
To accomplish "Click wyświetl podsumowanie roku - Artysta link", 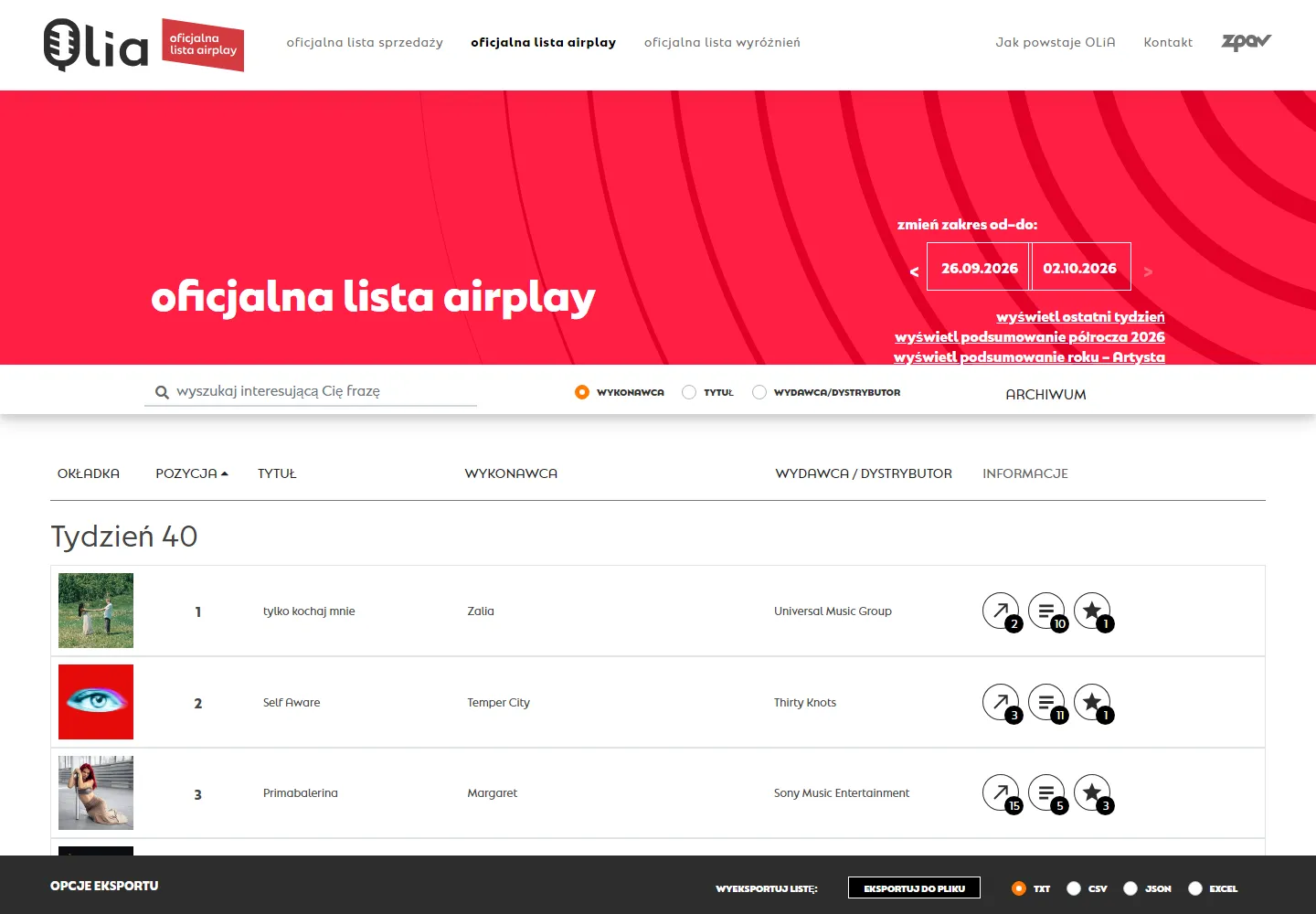I will pos(1029,357).
